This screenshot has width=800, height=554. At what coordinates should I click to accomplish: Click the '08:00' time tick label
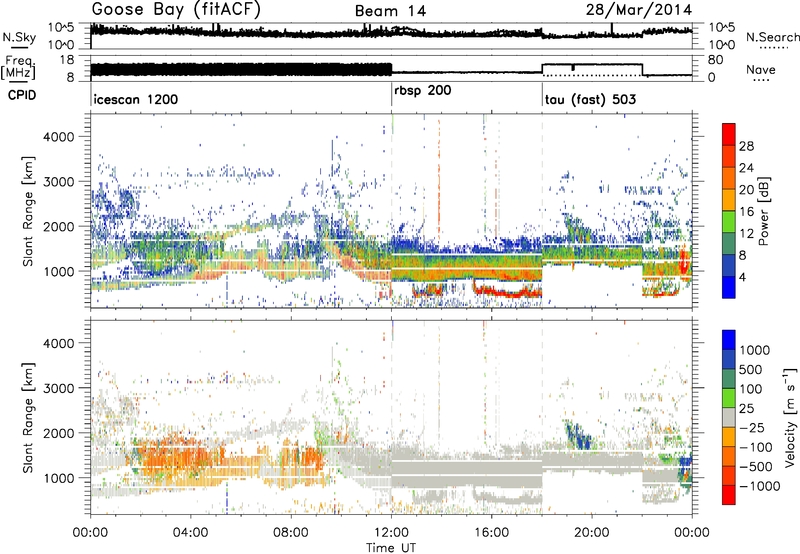291,533
